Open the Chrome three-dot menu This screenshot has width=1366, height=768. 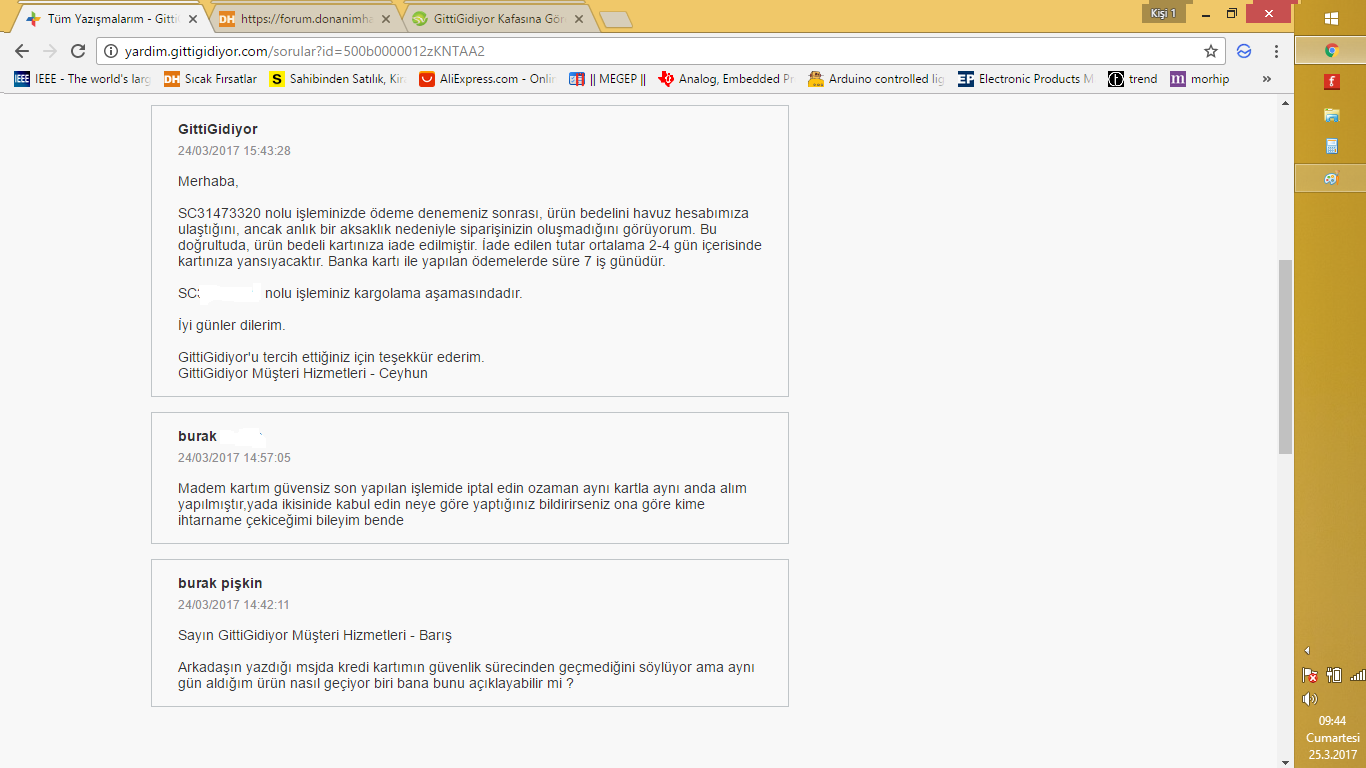[1277, 51]
